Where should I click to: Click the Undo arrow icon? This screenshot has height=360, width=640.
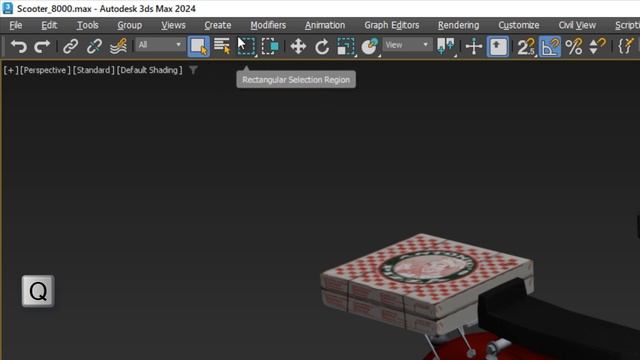(x=18, y=46)
